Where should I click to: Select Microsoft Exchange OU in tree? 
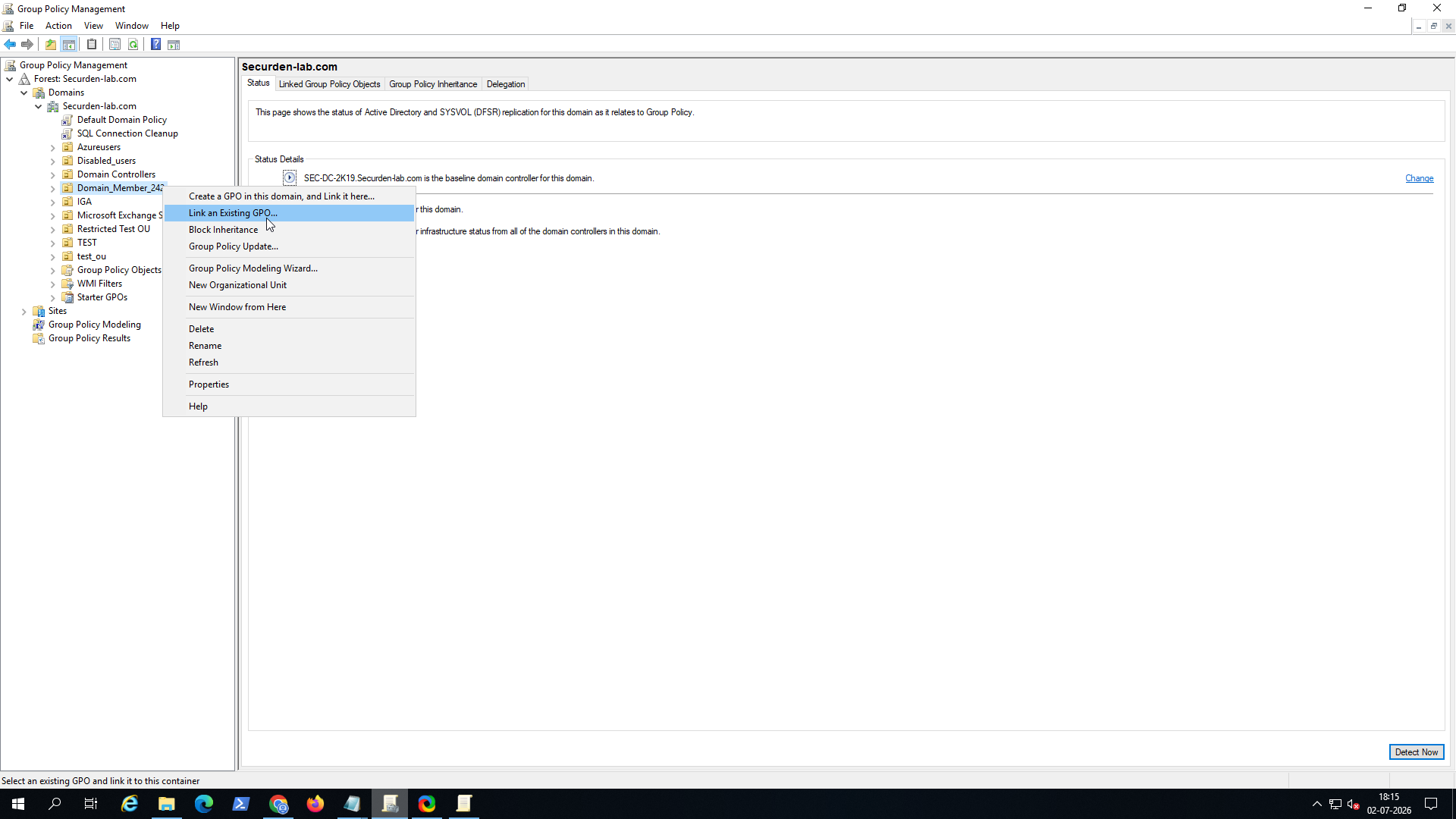coord(119,215)
